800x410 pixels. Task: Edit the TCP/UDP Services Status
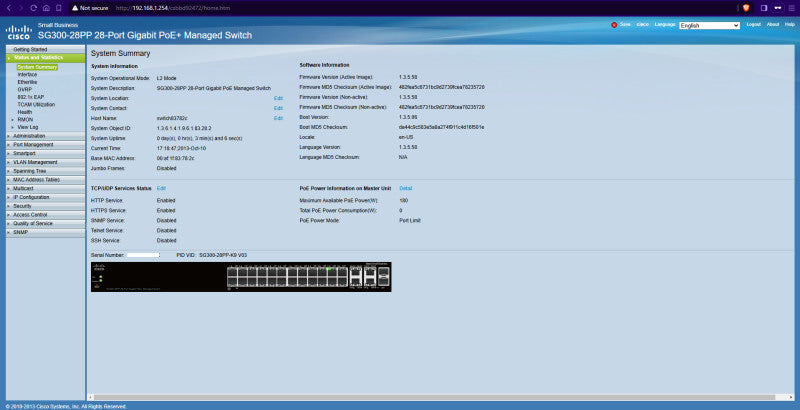[x=161, y=188]
